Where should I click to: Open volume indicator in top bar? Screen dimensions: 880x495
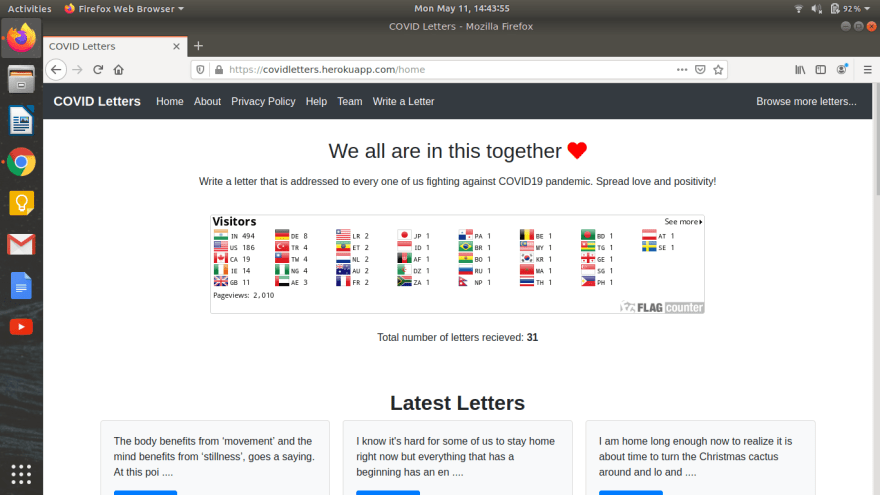[817, 8]
